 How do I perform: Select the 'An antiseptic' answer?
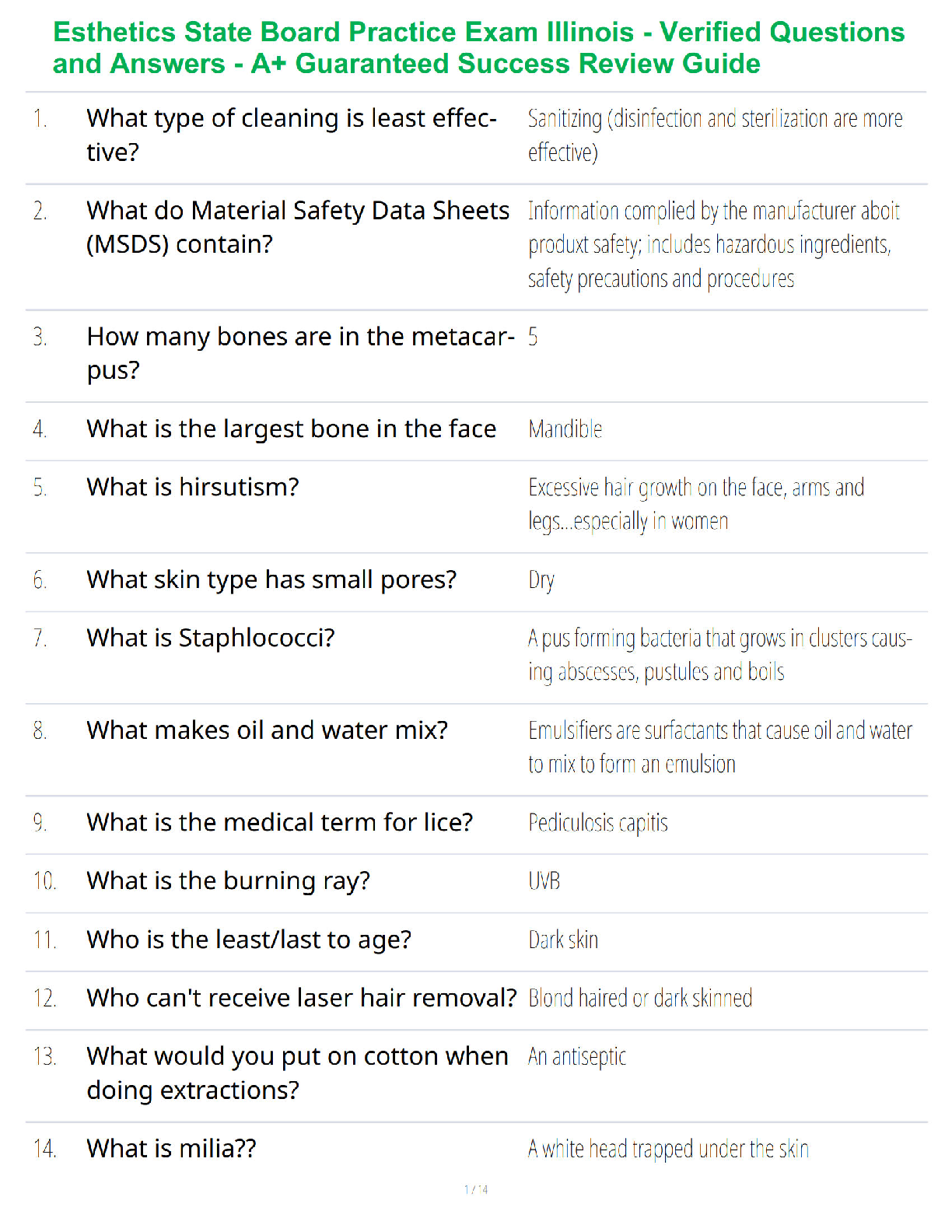[x=577, y=1056]
